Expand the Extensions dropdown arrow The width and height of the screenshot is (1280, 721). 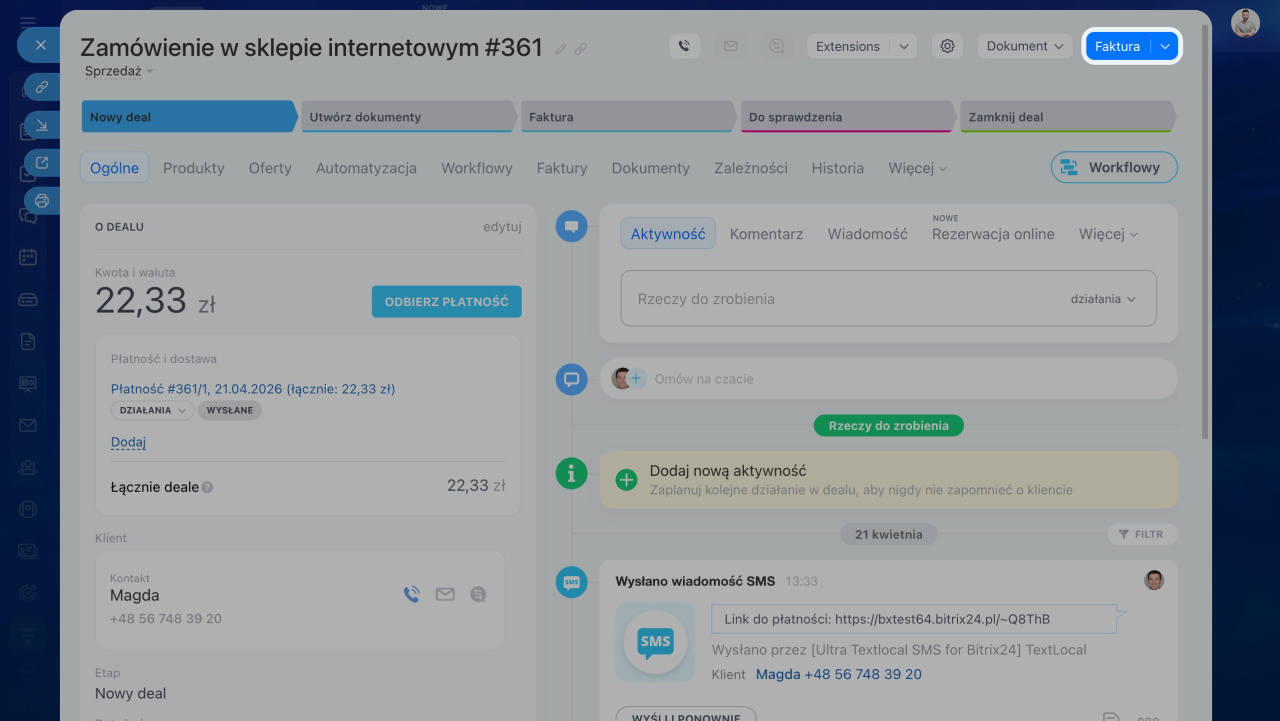[903, 47]
